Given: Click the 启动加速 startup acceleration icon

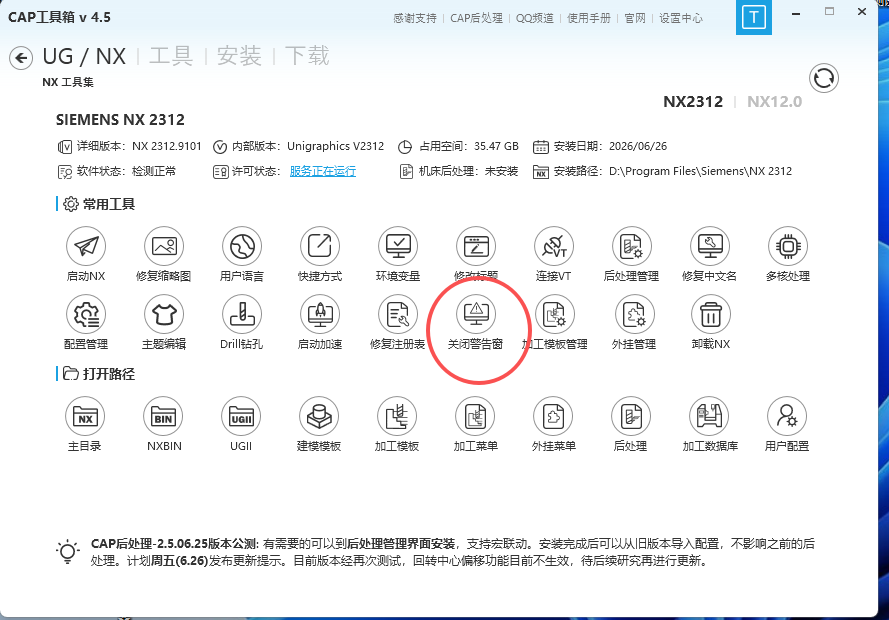Looking at the screenshot, I should 320,315.
